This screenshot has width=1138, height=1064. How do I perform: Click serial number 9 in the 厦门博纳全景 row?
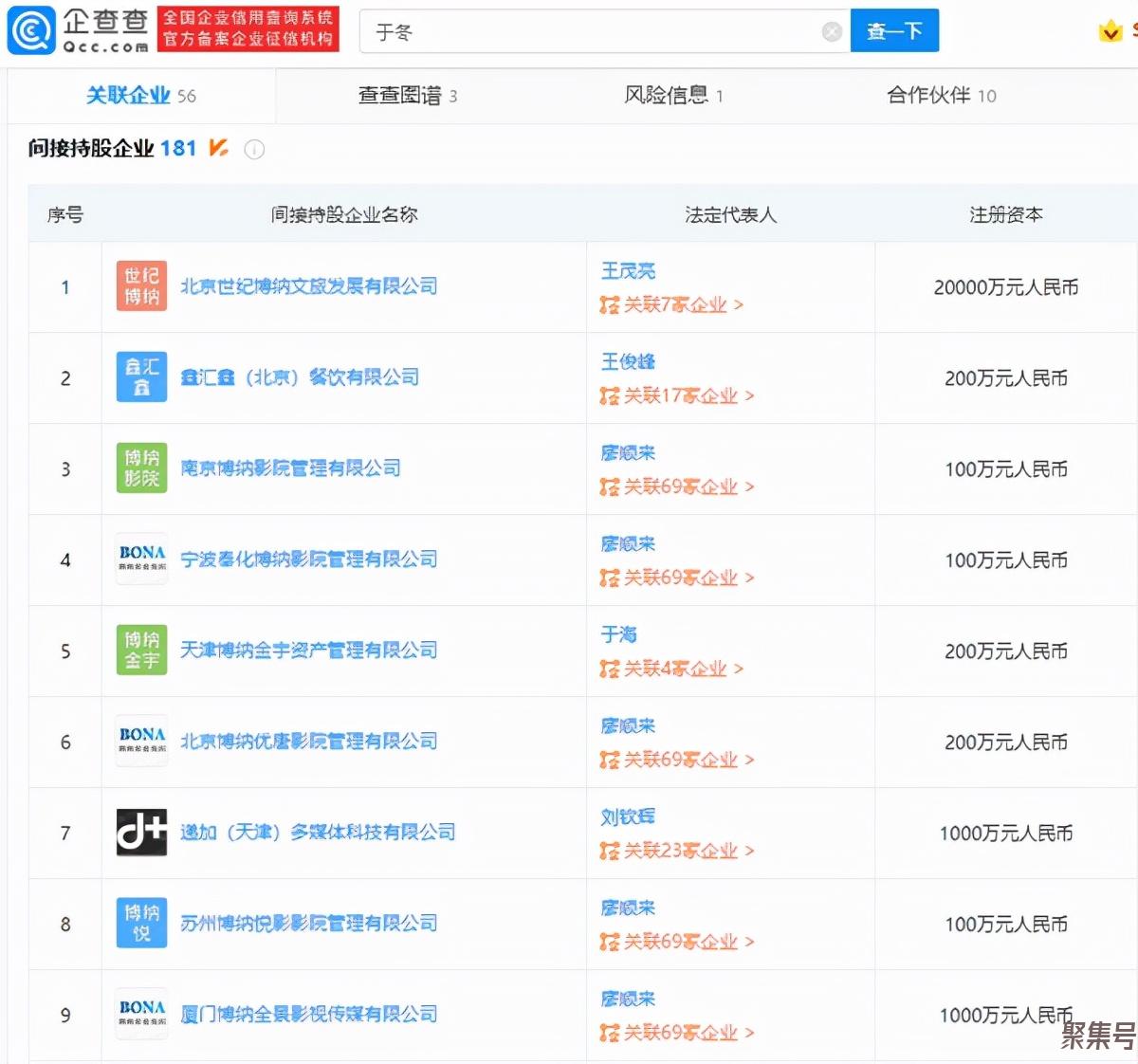point(65,1016)
